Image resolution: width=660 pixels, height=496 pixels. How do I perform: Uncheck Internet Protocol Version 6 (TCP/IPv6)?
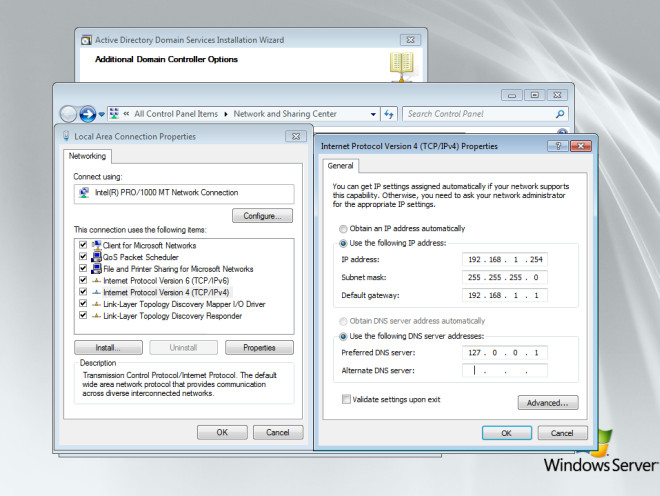[x=83, y=280]
